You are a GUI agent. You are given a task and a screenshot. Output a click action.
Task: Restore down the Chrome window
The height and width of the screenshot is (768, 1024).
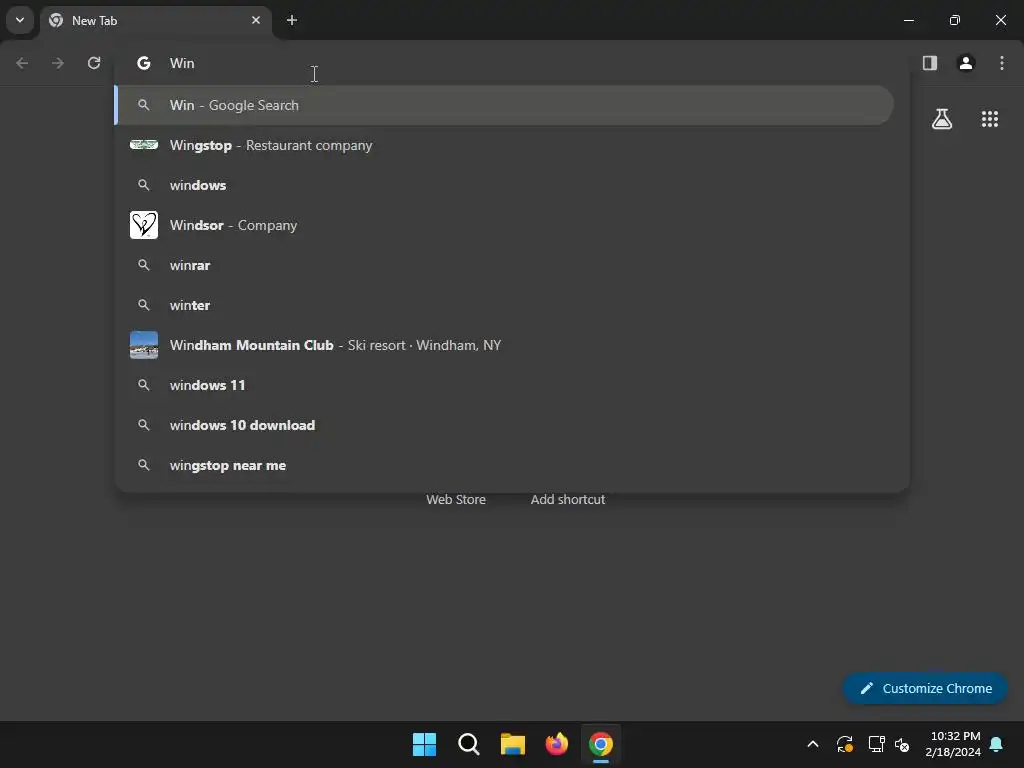[x=955, y=20]
